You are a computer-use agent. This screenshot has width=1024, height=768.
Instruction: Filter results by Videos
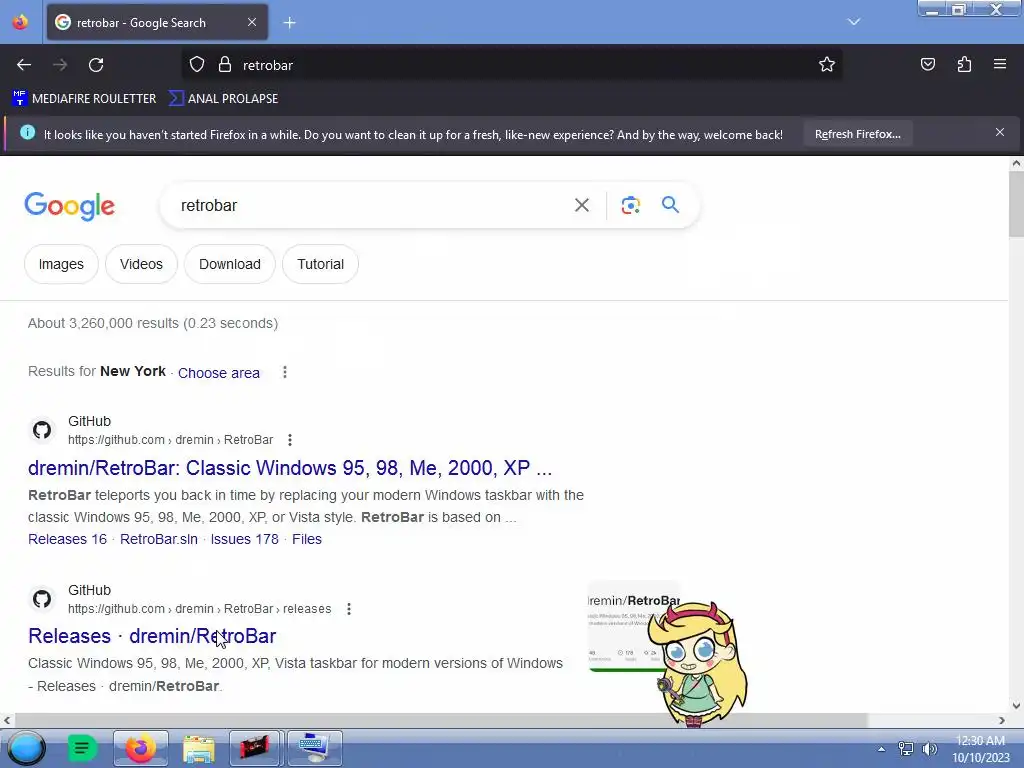[x=141, y=264]
